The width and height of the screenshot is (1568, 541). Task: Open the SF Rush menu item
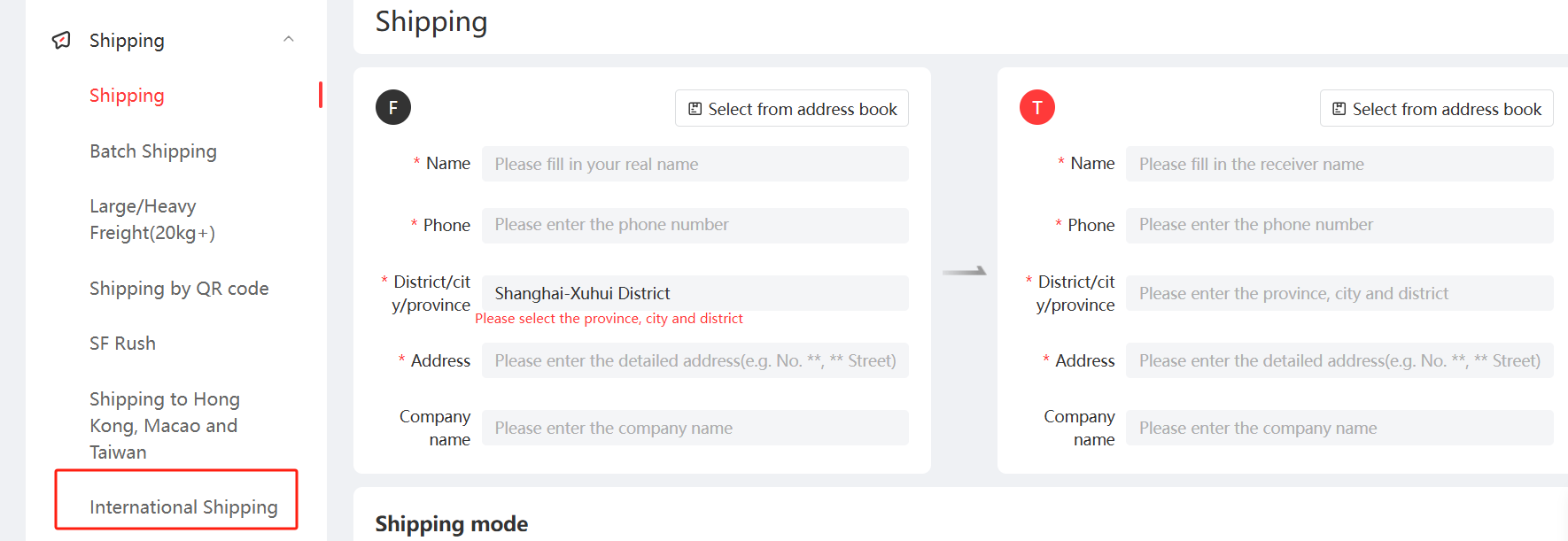pyautogui.click(x=122, y=344)
